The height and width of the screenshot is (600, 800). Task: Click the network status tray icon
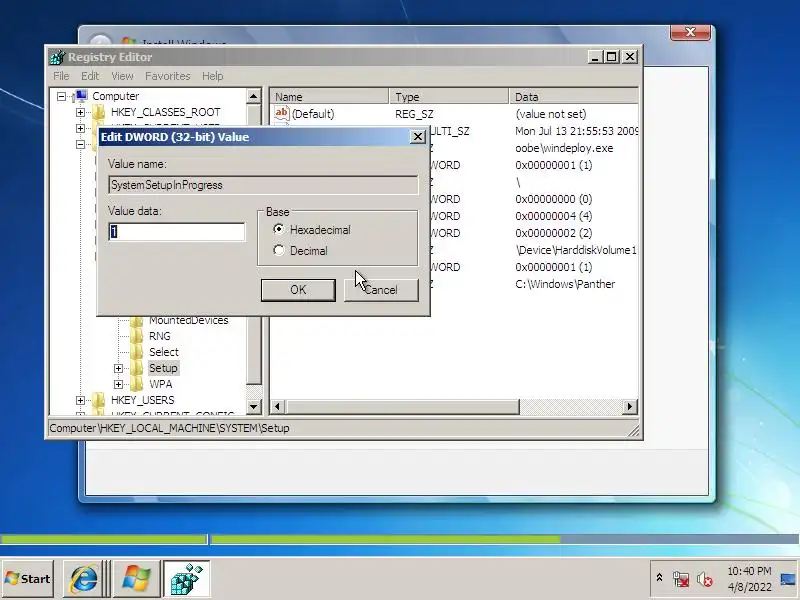(x=681, y=579)
